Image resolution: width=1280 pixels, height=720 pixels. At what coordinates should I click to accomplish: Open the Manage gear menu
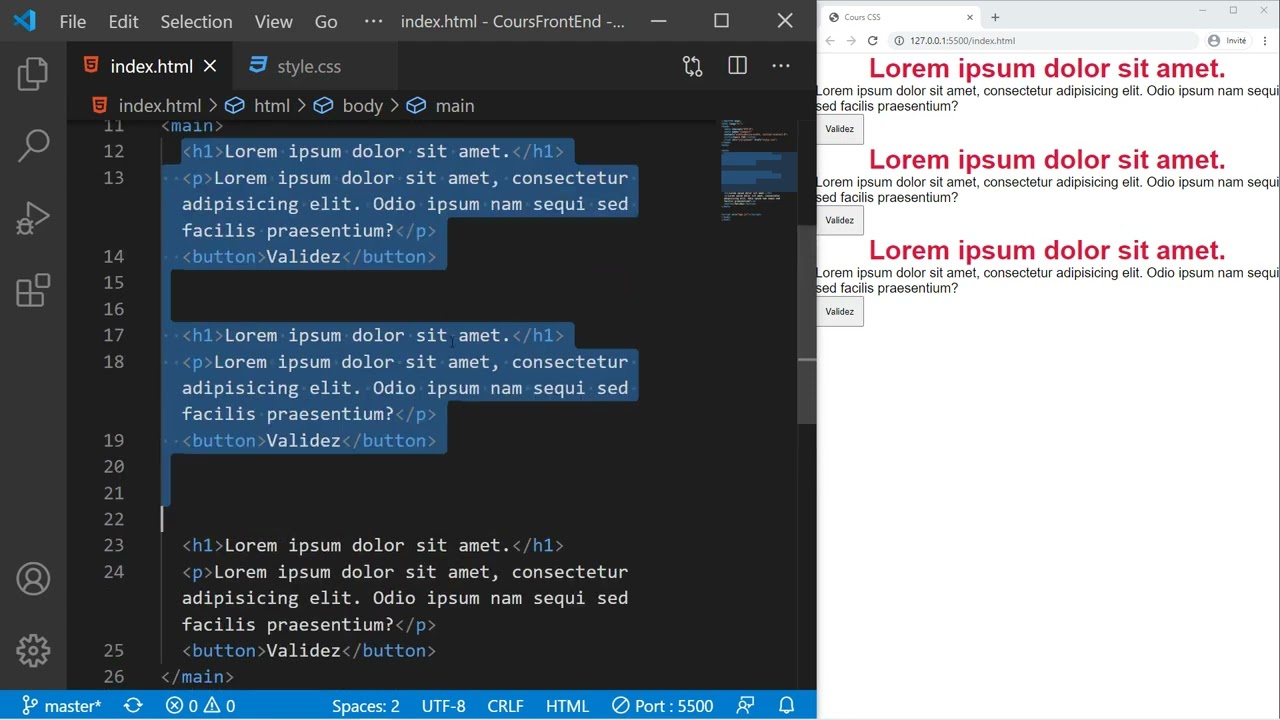pos(33,651)
